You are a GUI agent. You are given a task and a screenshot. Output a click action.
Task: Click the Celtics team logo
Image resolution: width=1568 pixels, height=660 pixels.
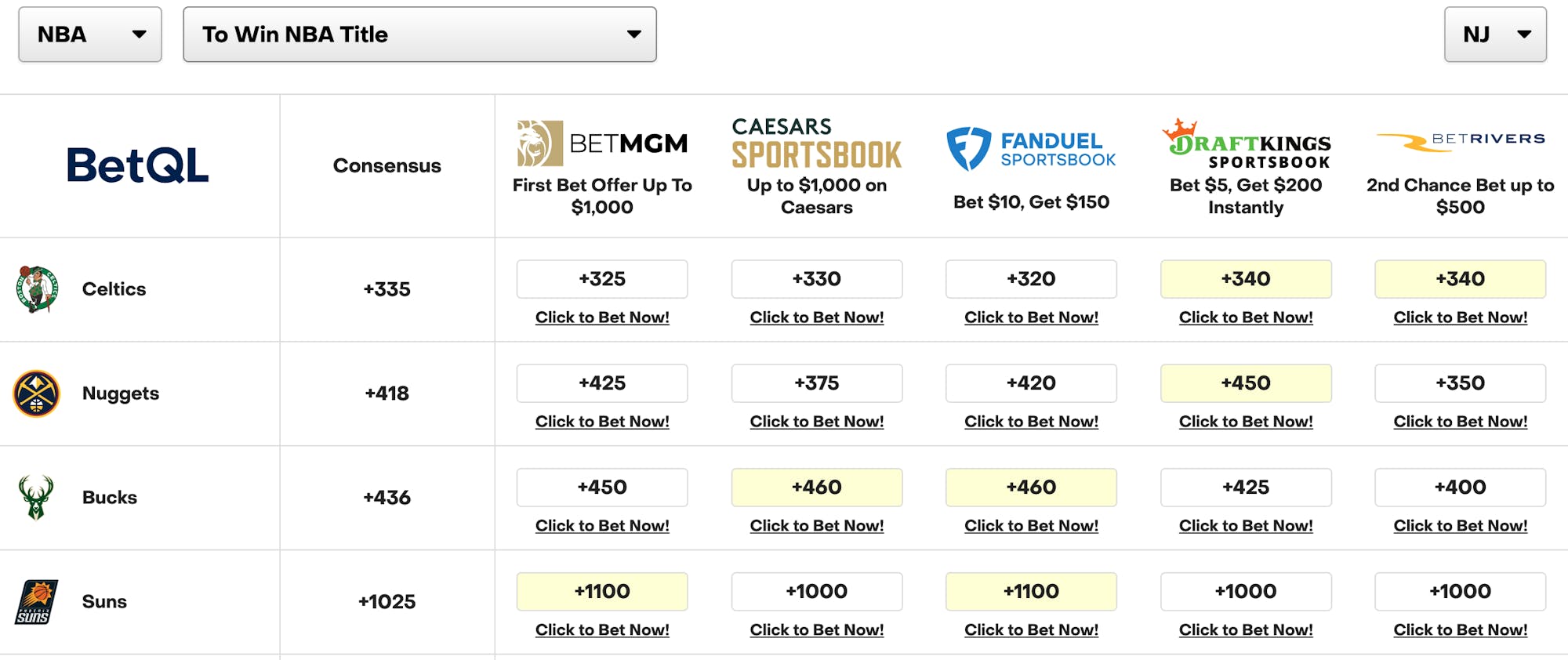pos(37,289)
